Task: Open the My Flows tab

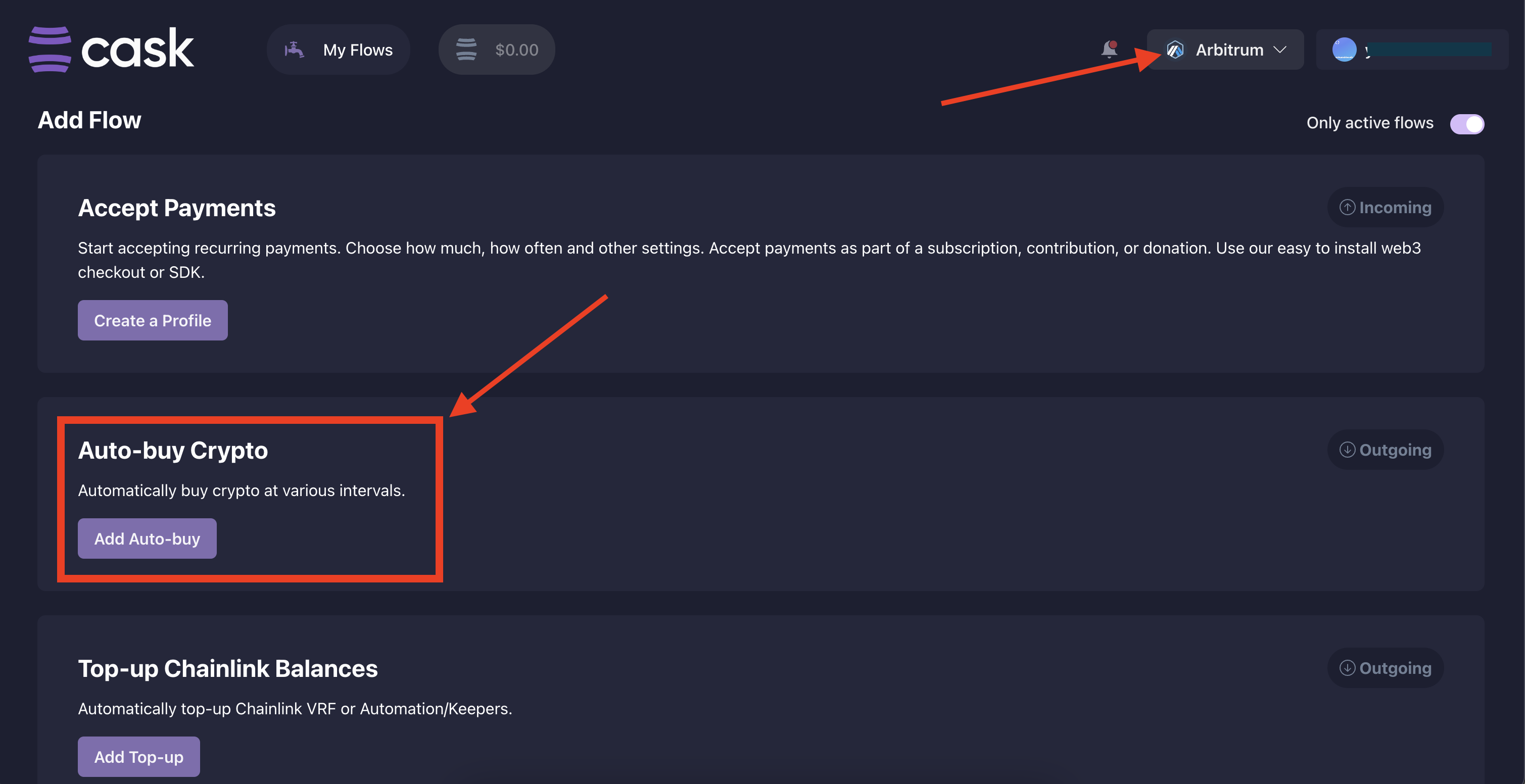Action: pyautogui.click(x=338, y=50)
